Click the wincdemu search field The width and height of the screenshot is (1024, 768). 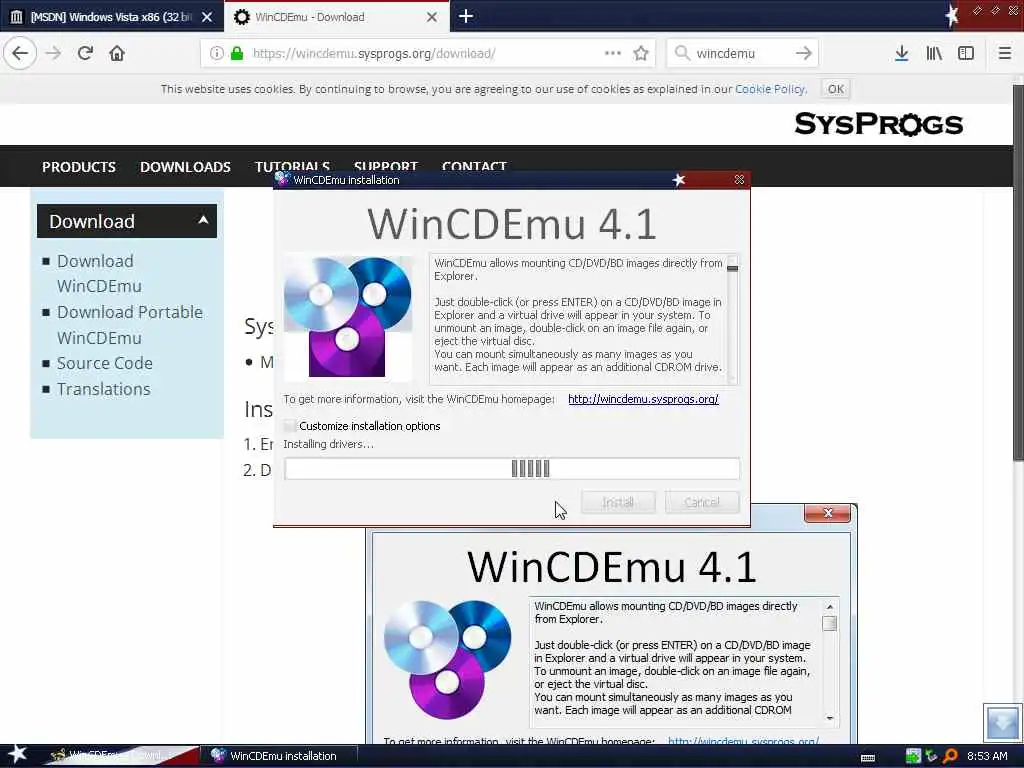(x=741, y=53)
